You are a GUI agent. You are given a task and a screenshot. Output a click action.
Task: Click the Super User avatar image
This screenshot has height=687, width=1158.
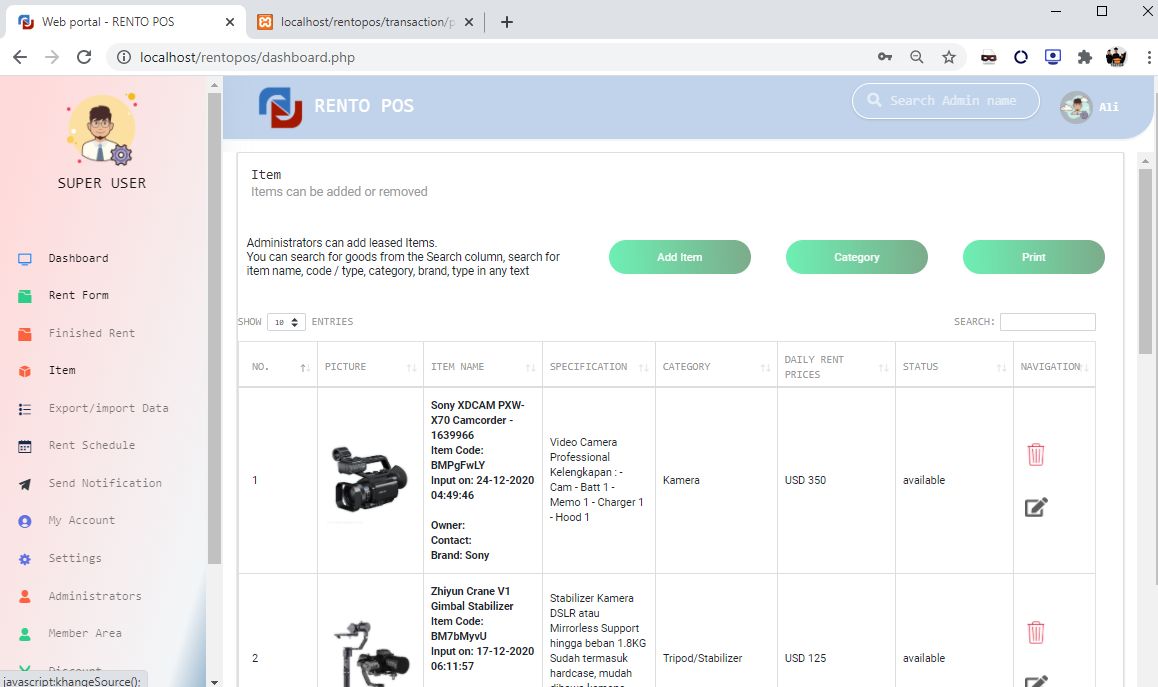coord(101,129)
